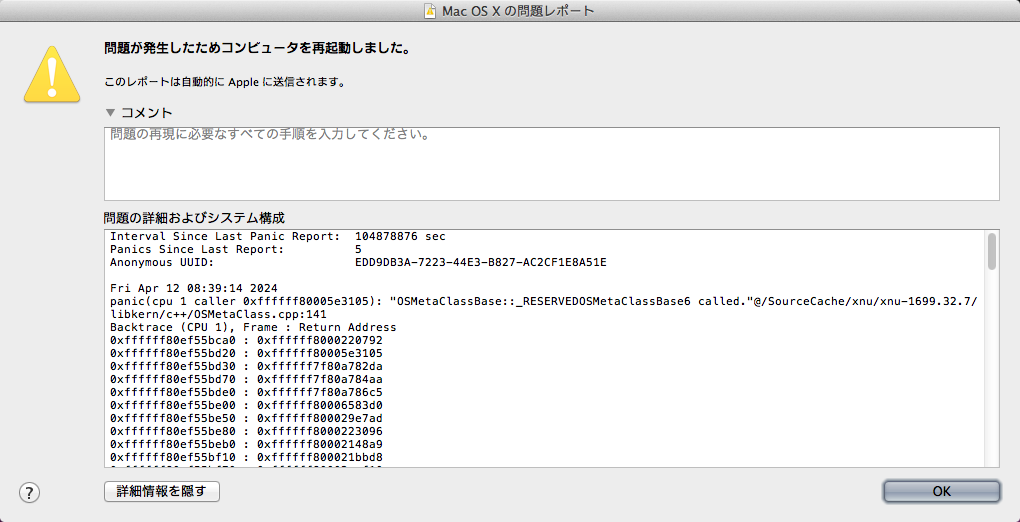
Task: Click the Backtrace (CPU 1) header line
Action: [252, 327]
